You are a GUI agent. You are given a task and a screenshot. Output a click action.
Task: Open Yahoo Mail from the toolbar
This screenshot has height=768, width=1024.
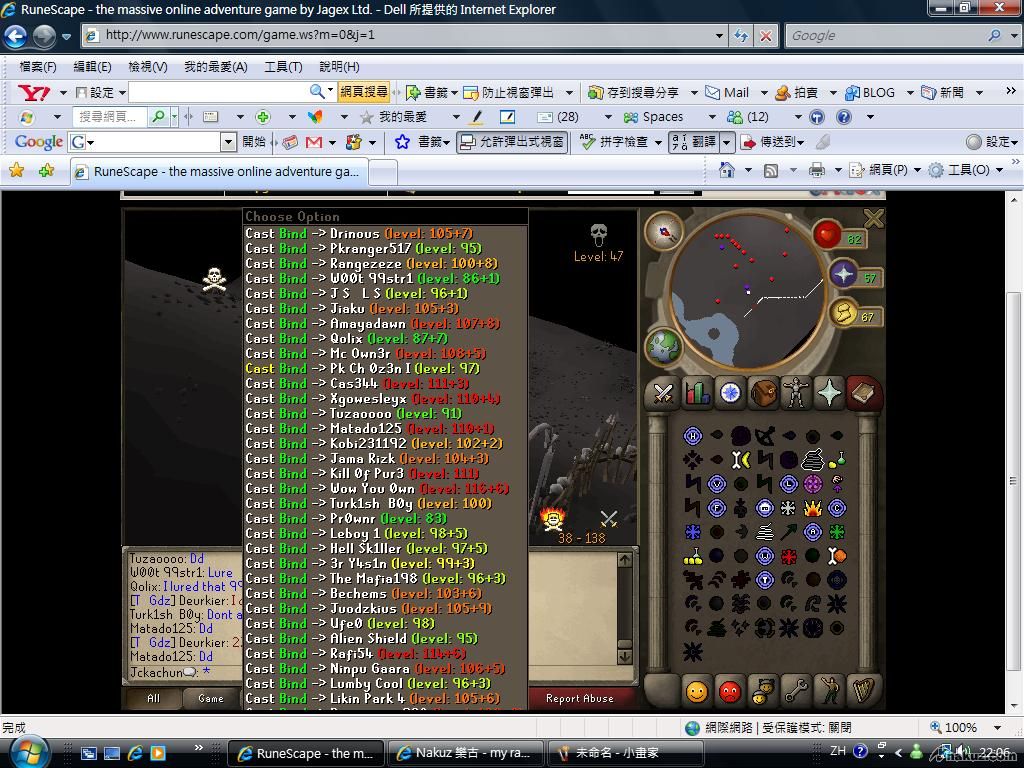[x=728, y=92]
